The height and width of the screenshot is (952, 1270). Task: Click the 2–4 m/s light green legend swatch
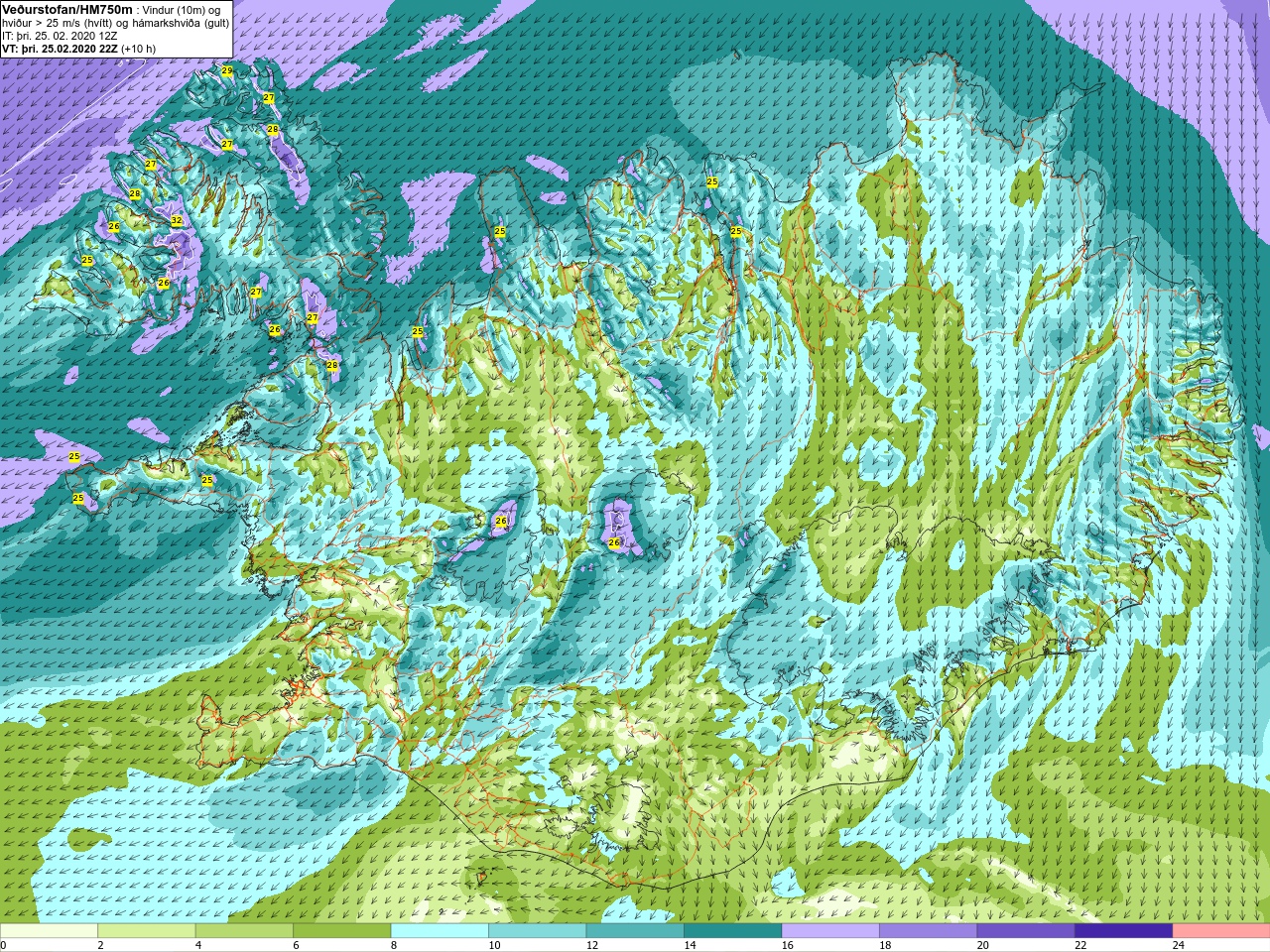coord(147,931)
